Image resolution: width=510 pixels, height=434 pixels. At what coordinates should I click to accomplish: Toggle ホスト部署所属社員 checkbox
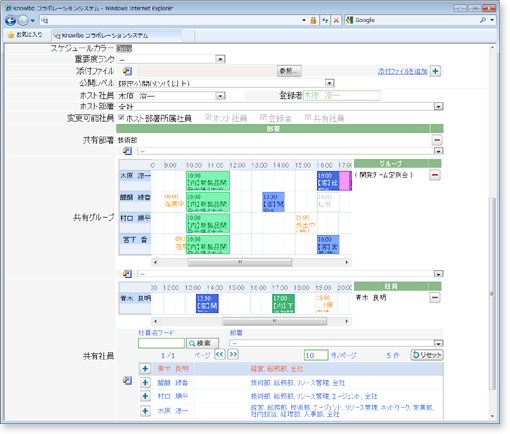[x=121, y=117]
